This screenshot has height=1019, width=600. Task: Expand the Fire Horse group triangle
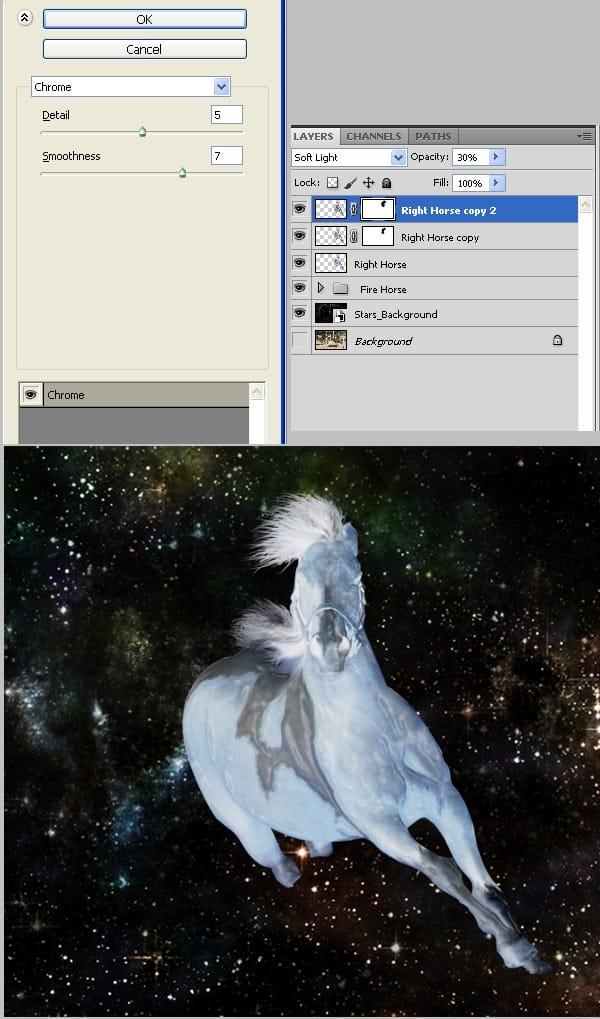point(321,288)
